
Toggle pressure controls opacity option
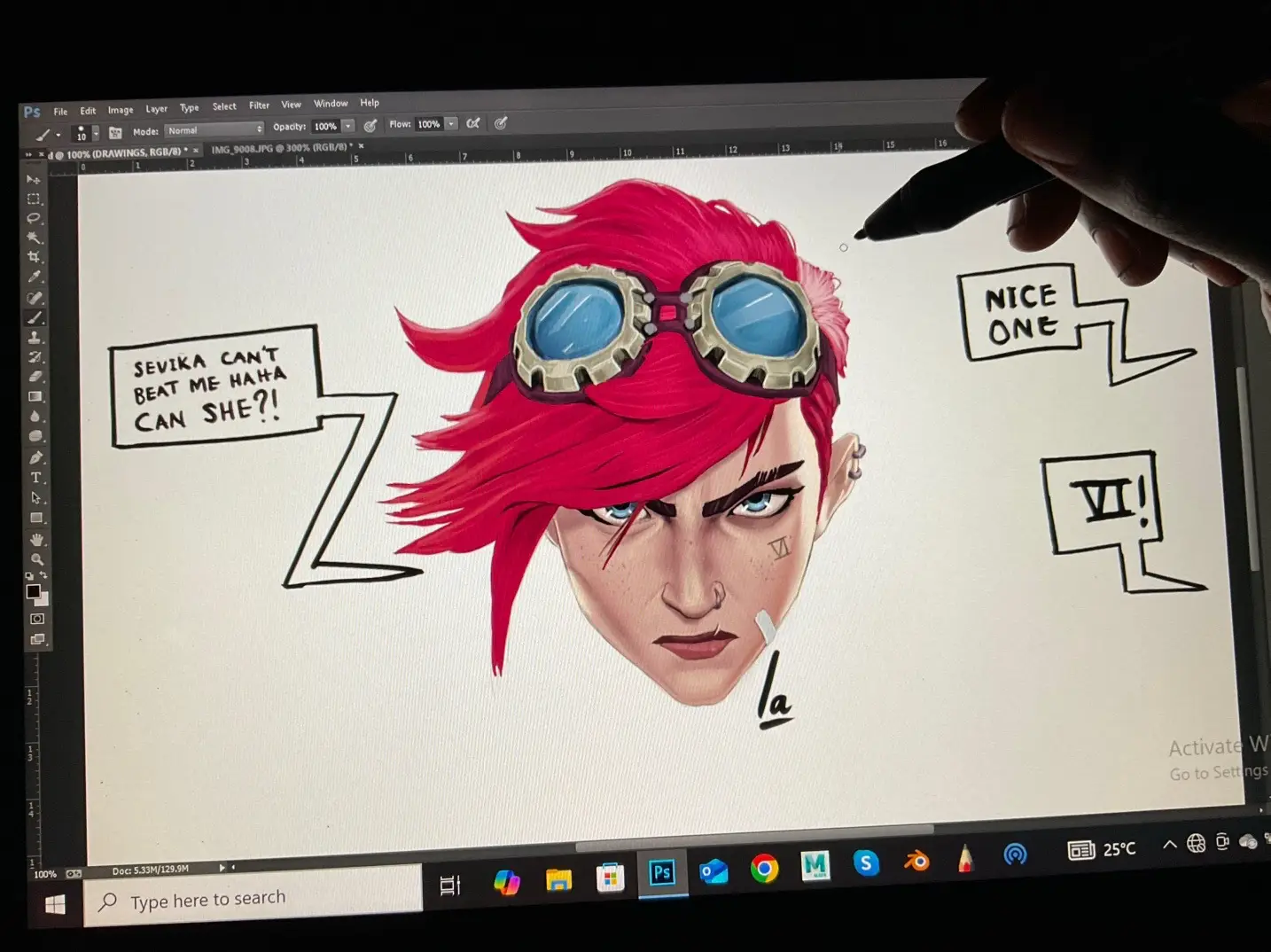click(x=370, y=126)
